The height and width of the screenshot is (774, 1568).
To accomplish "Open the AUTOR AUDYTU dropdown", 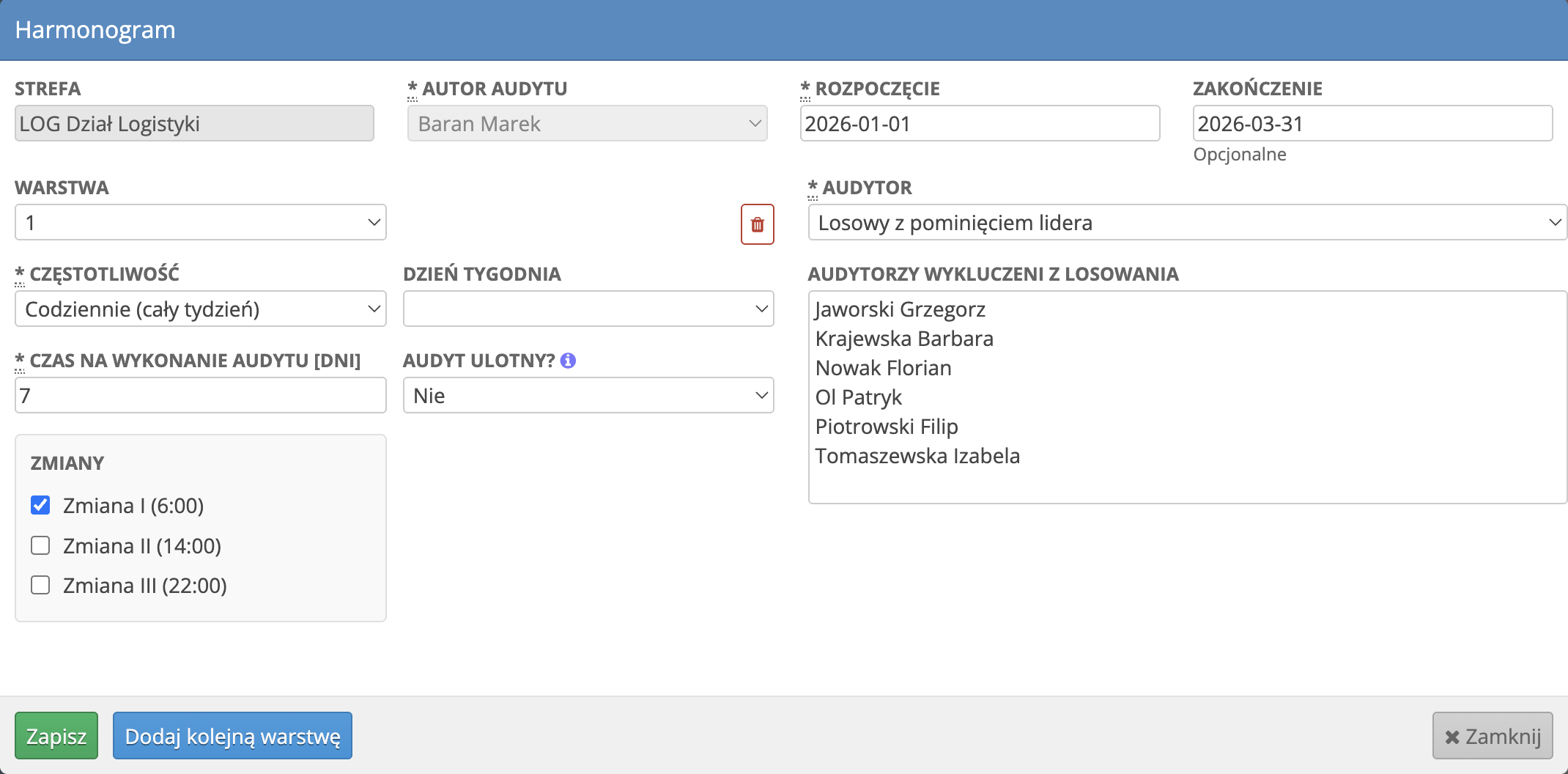I will point(586,123).
